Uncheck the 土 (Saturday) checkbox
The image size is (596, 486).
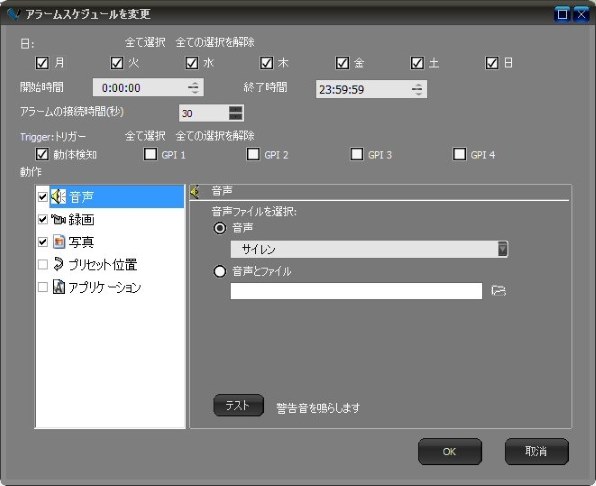pos(417,63)
